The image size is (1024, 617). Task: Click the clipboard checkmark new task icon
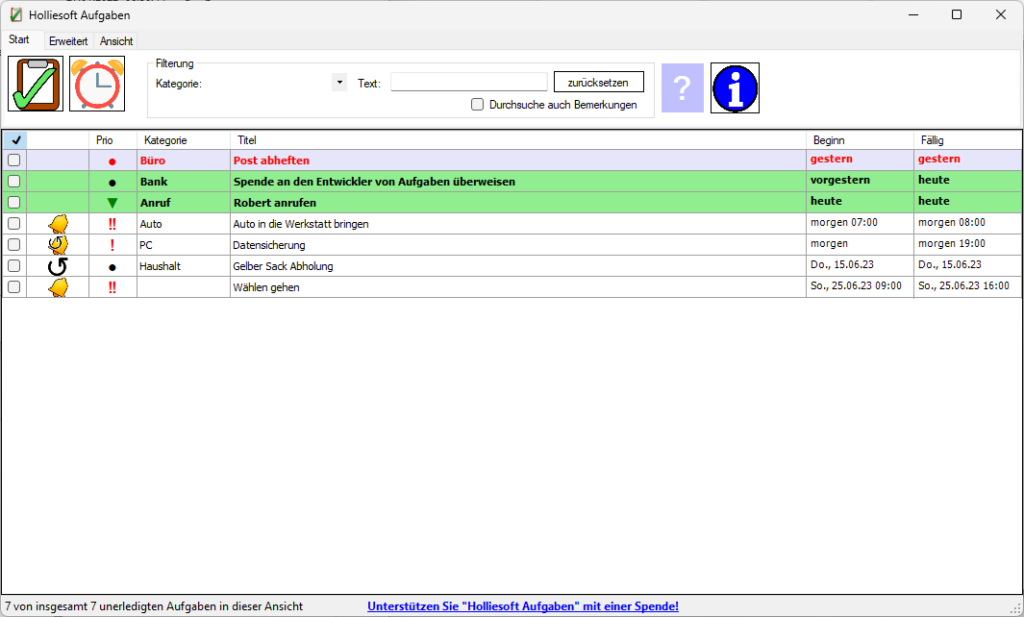coord(35,84)
